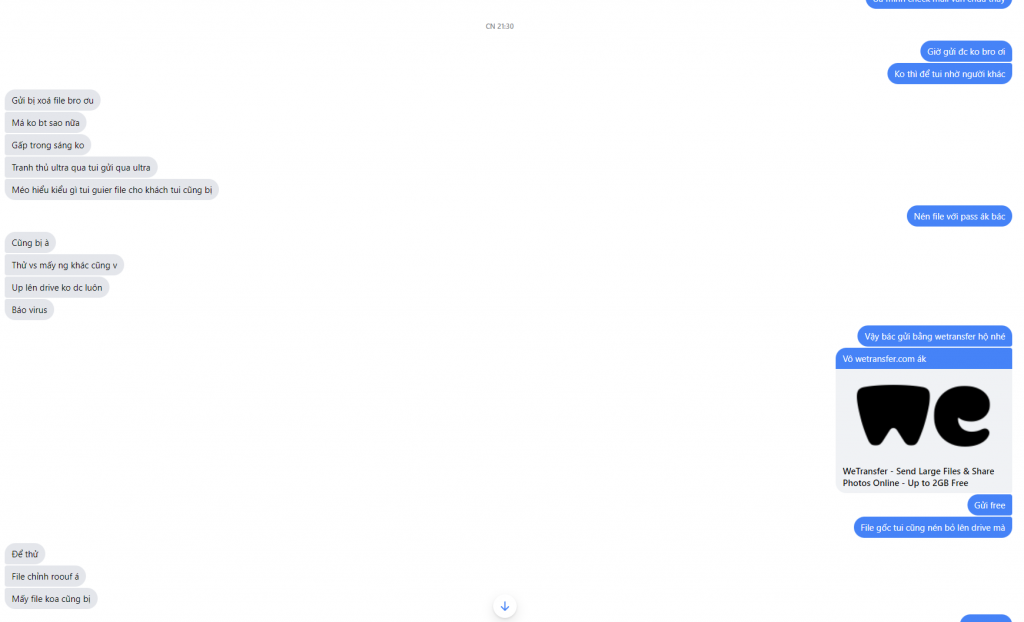Click the "CN 21:30" timestamp
The image size is (1024, 622).
[500, 26]
